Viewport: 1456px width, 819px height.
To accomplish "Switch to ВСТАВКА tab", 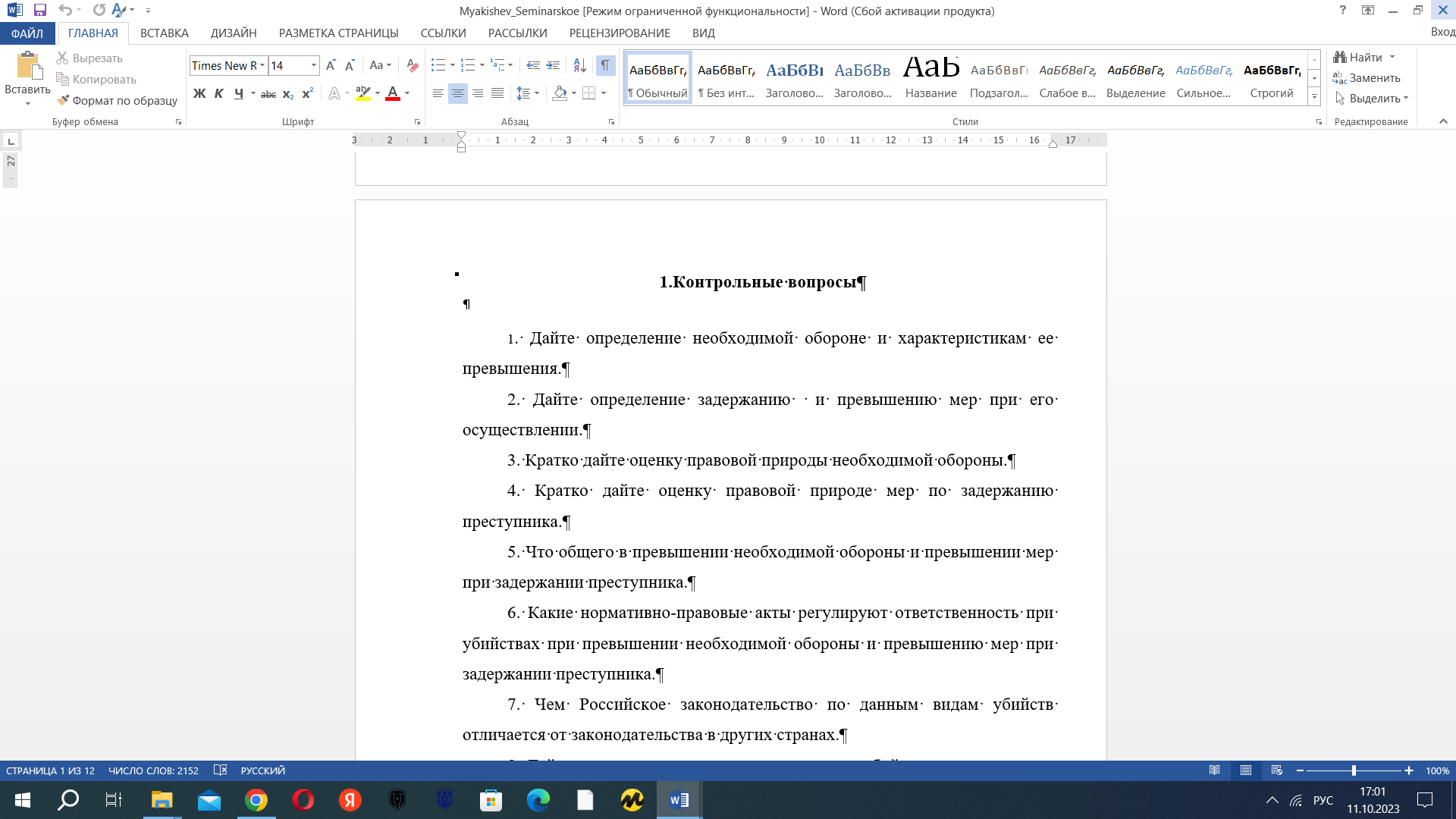I will (165, 33).
